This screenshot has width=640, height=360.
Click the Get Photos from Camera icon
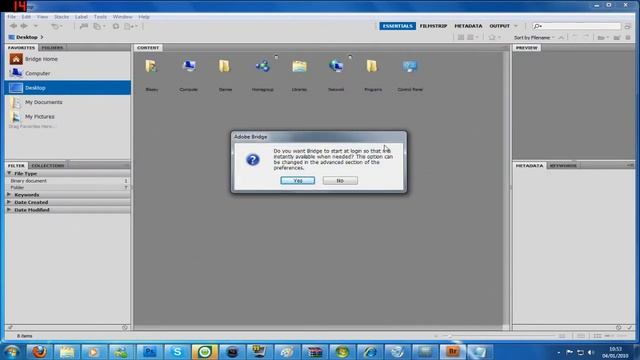pyautogui.click(x=84, y=26)
